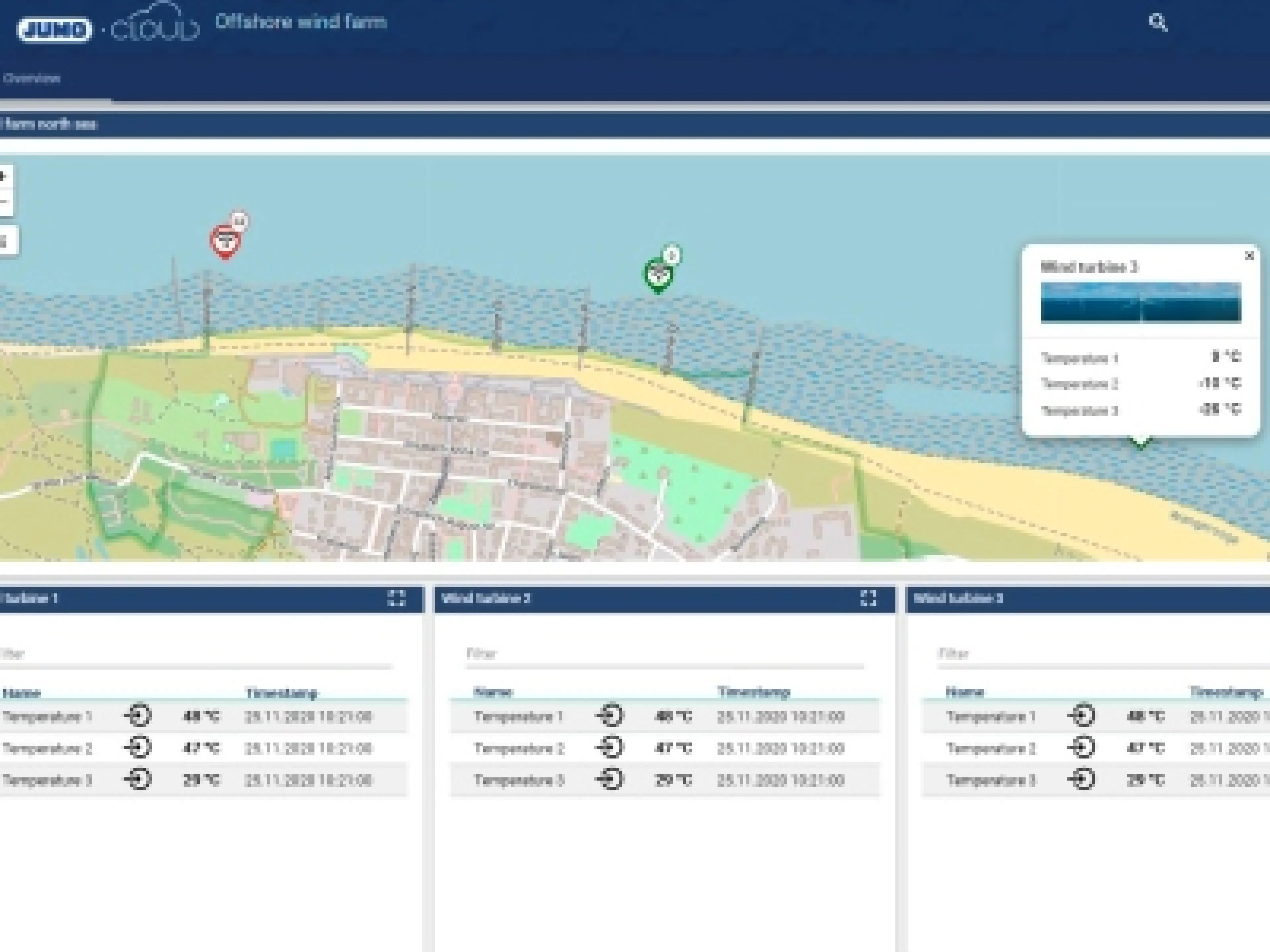The width and height of the screenshot is (1270, 952).
Task: Click Temperature 1 input icon in Wind turbine 3
Action: (1082, 716)
